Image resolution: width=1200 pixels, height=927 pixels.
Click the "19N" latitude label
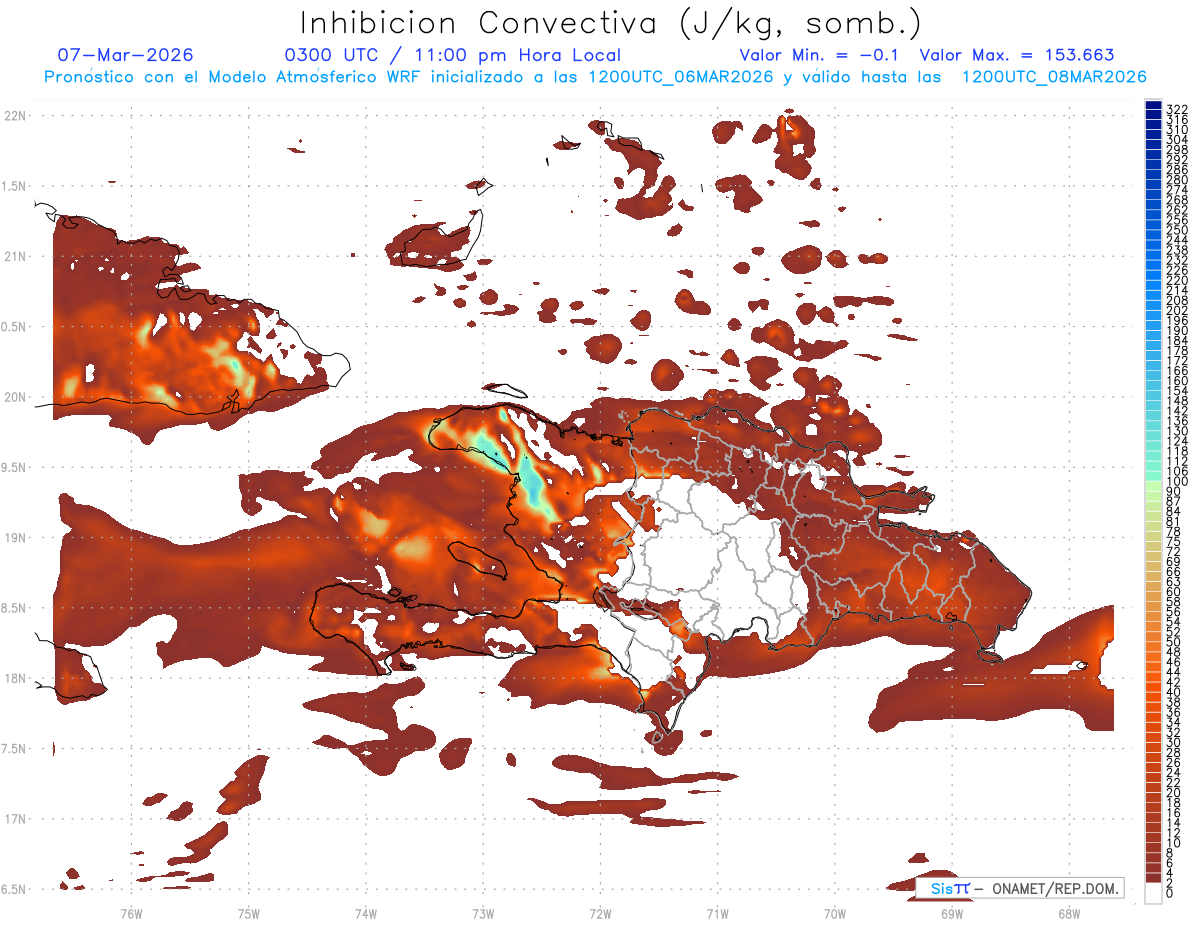point(15,538)
